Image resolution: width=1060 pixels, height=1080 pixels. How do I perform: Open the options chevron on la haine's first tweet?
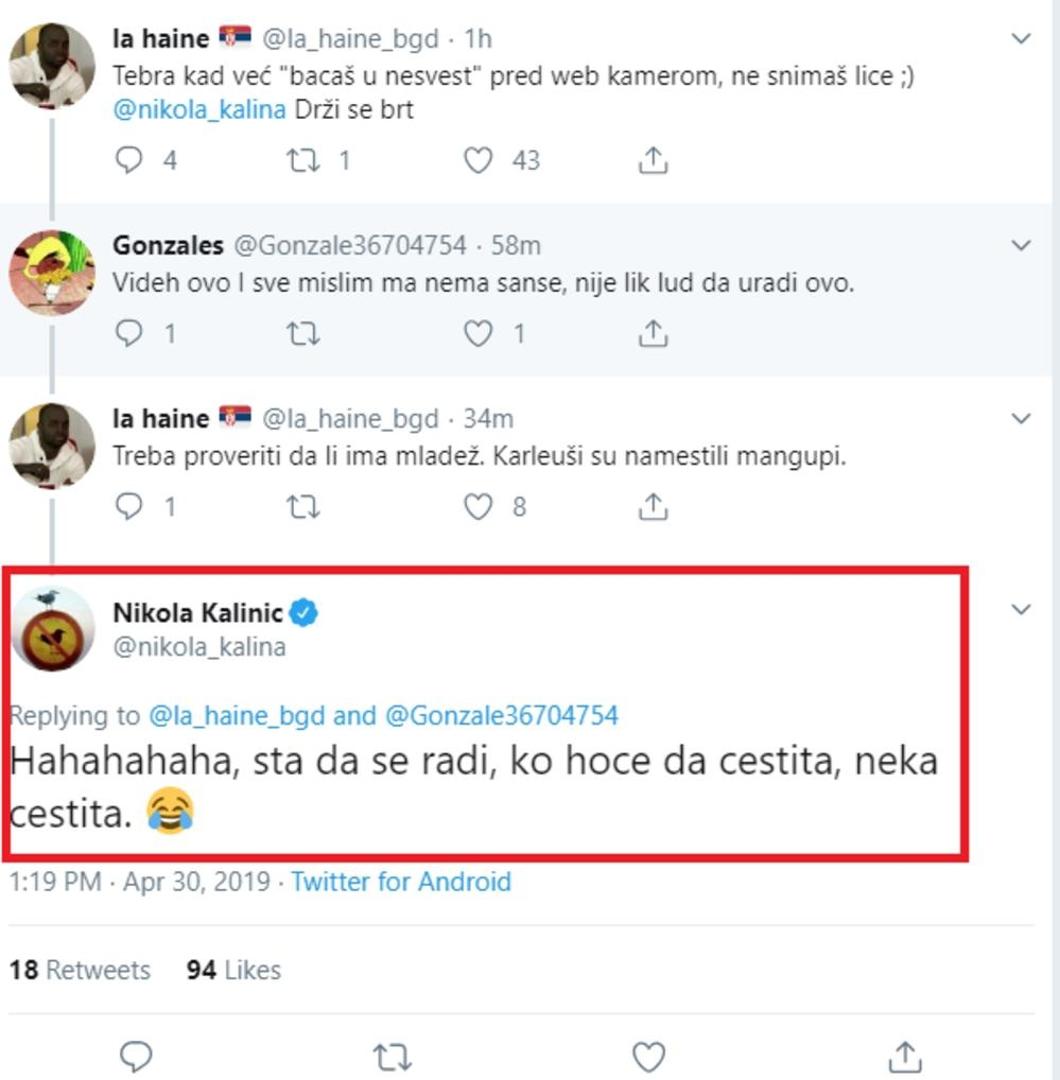1021,40
